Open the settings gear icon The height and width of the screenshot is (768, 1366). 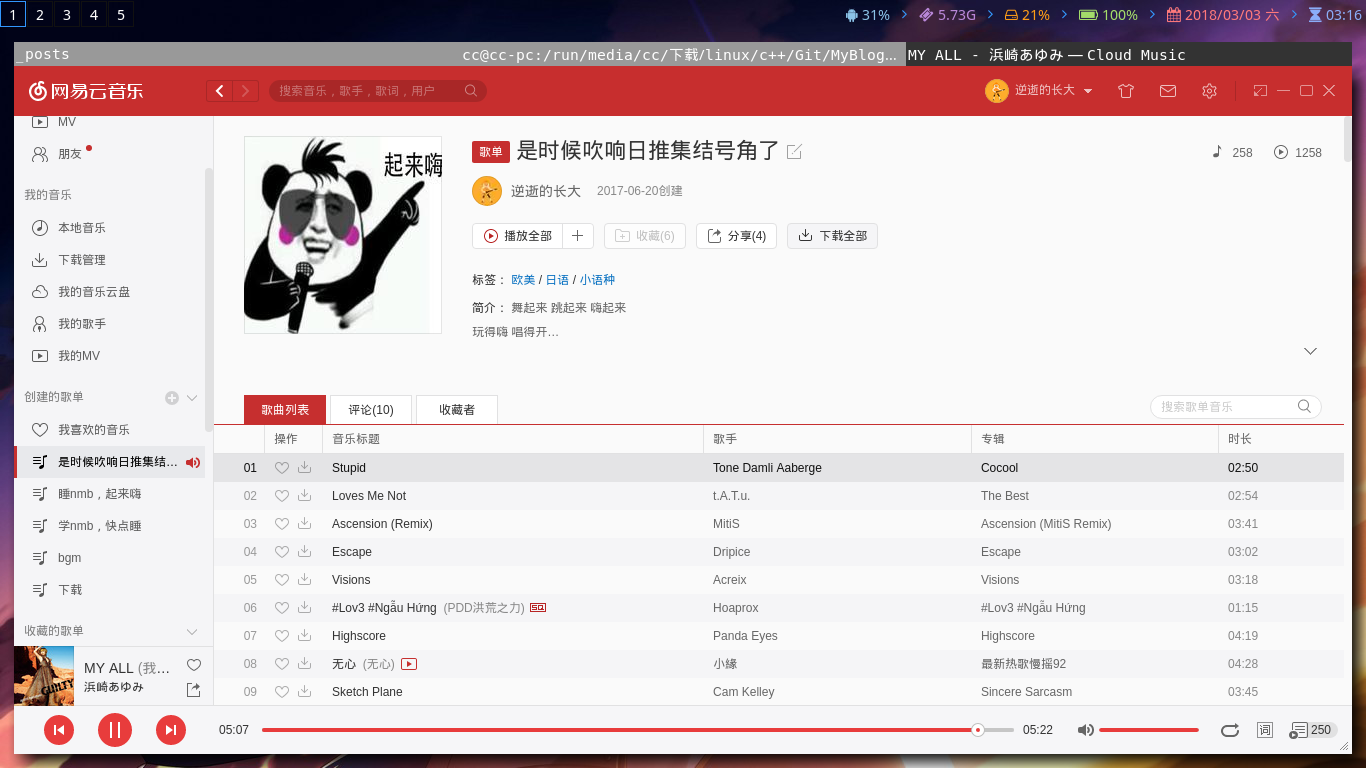coord(1209,91)
